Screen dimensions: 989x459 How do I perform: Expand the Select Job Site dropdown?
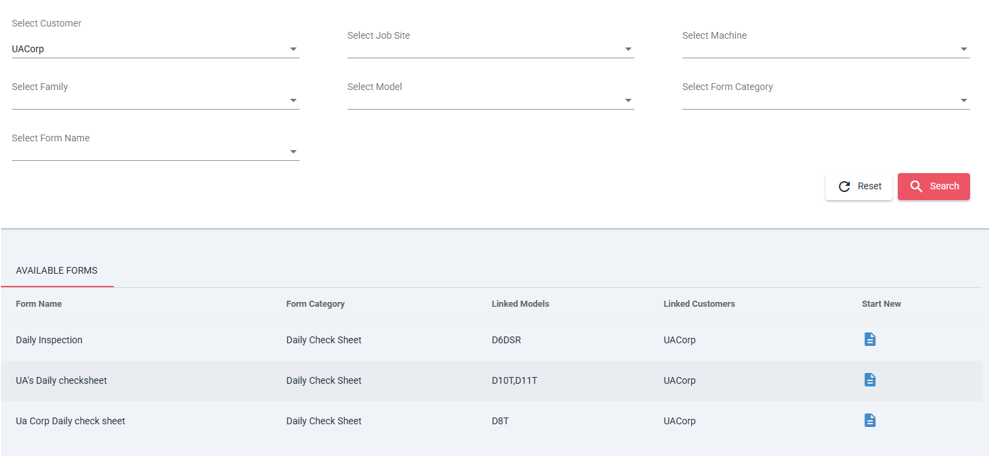628,49
